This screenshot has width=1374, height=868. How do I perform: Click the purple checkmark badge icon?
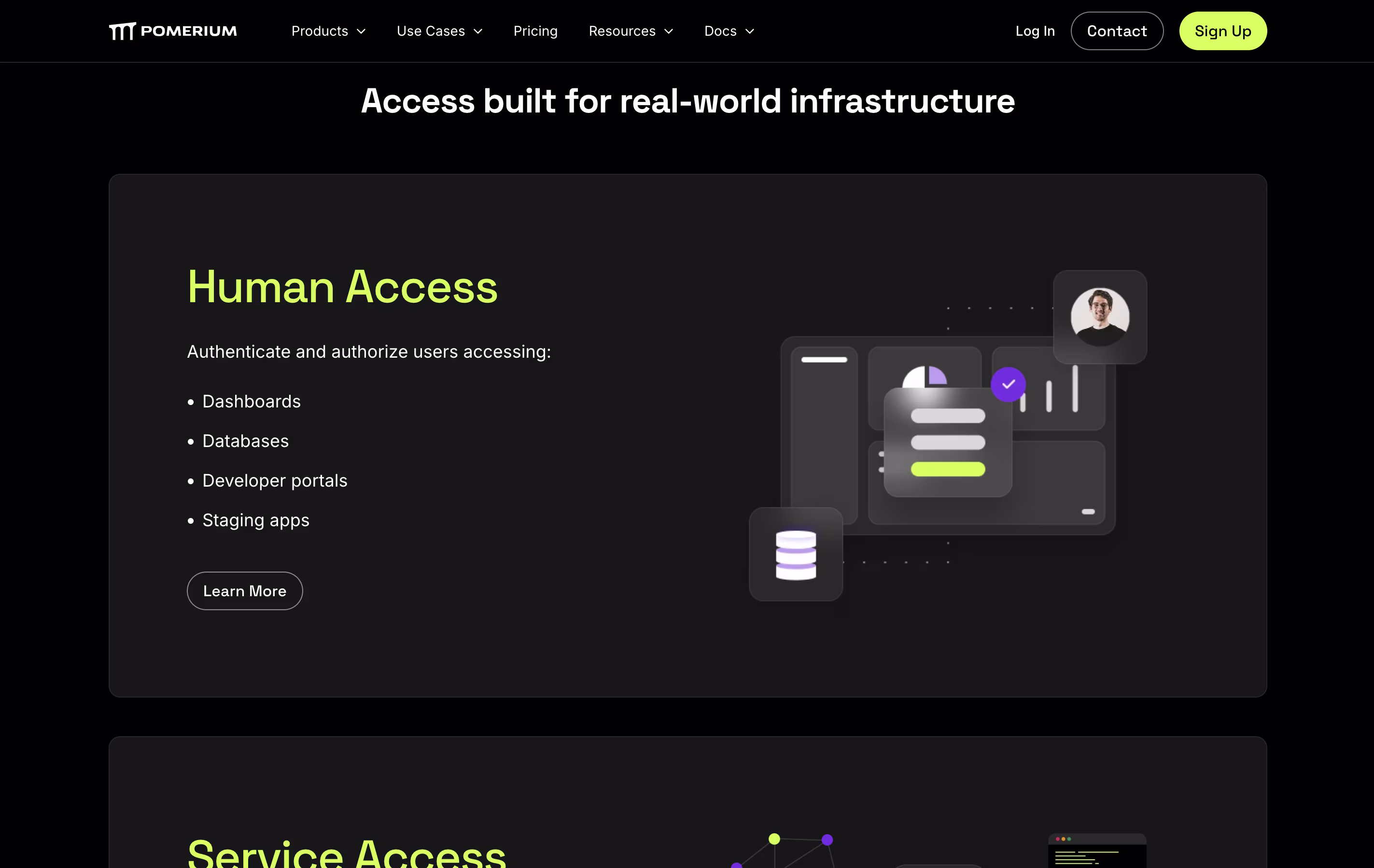pyautogui.click(x=1008, y=384)
